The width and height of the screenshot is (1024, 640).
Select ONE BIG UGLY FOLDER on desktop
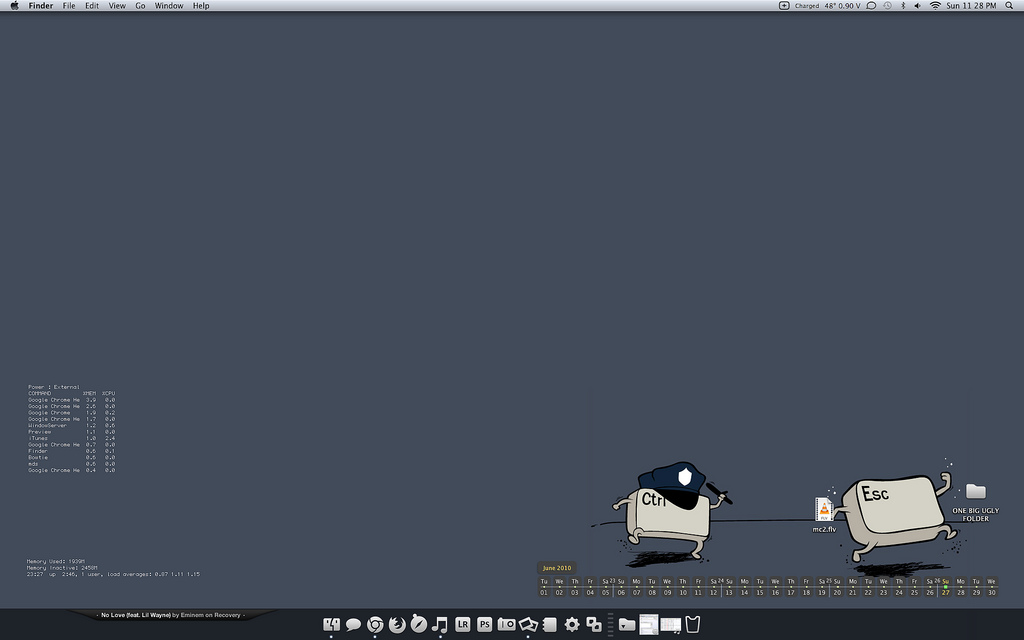pos(976,503)
